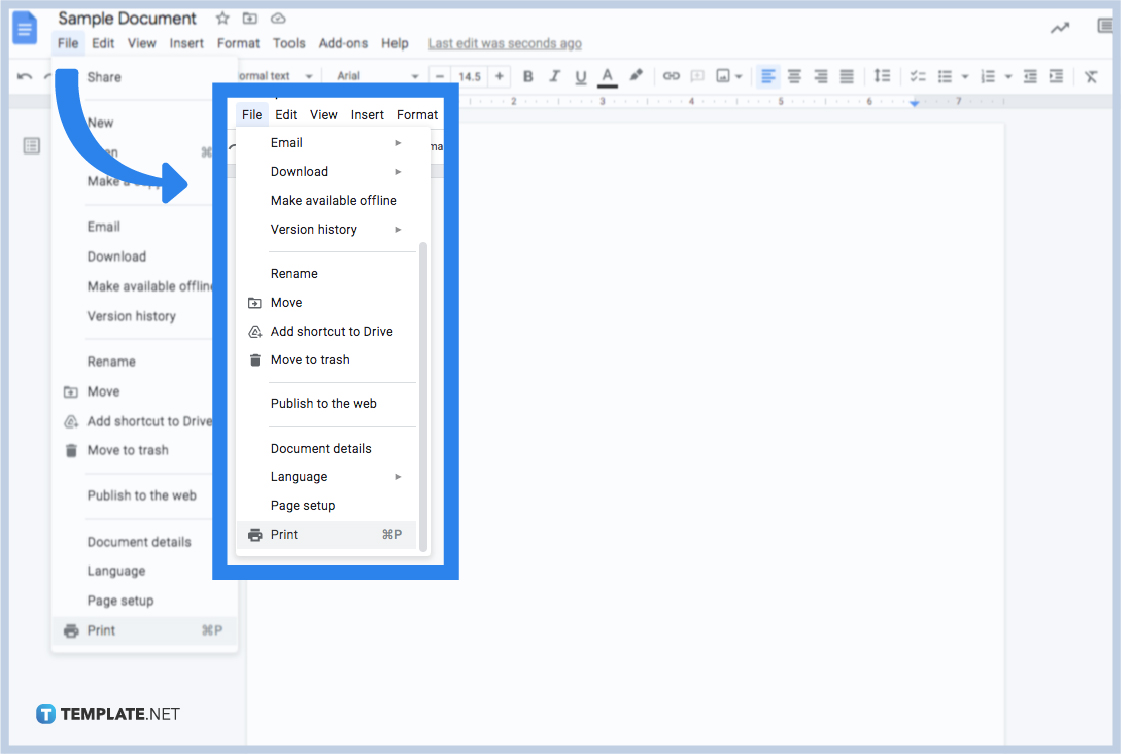Image resolution: width=1121 pixels, height=754 pixels.
Task: Toggle the checklist formatting
Action: 917,76
